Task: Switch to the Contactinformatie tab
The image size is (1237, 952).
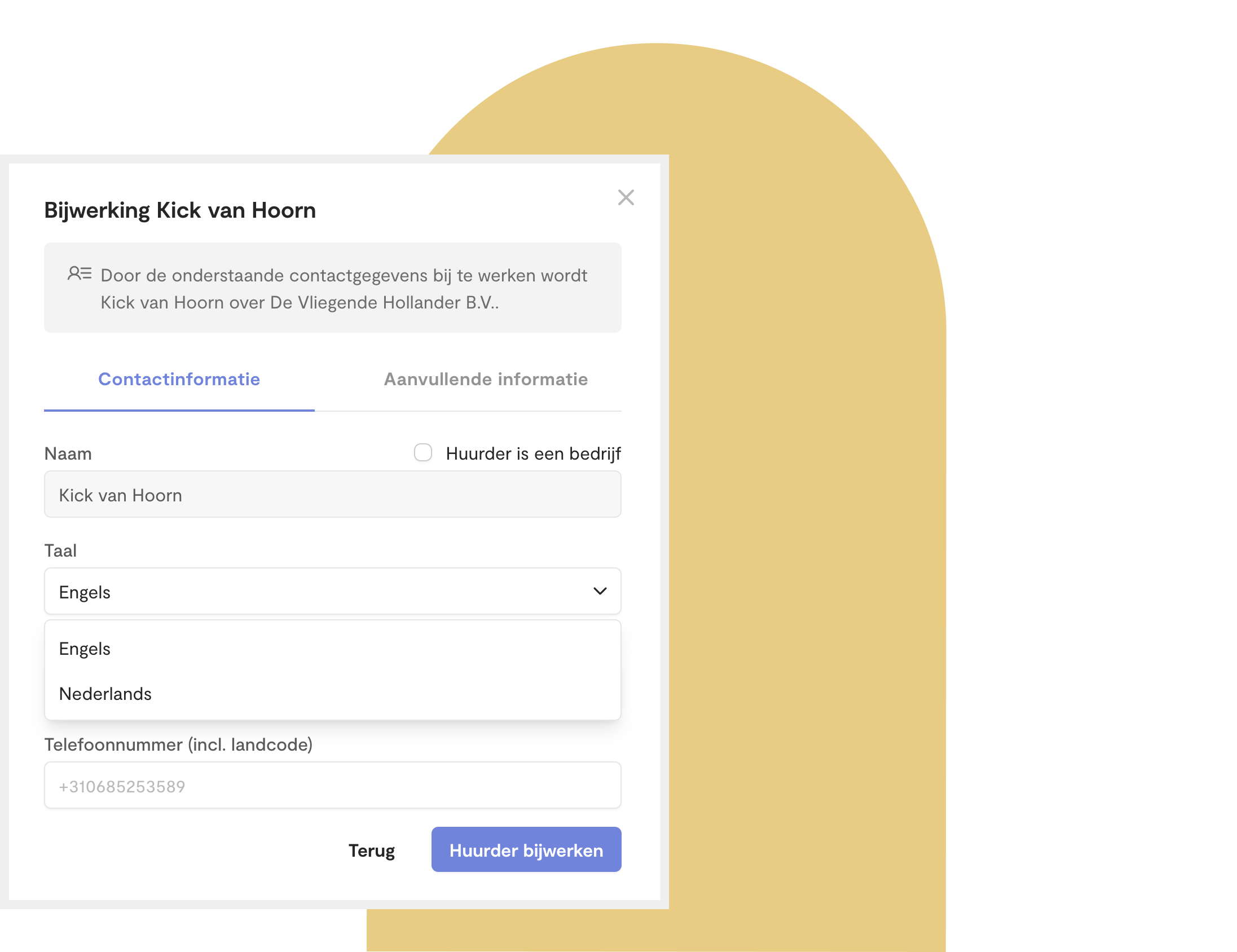Action: pyautogui.click(x=179, y=379)
